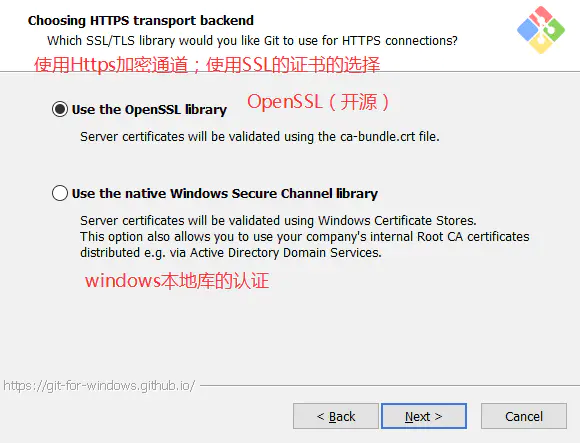This screenshot has height=443, width=580.
Task: Click the 'Active Directory Domain Services' text line
Action: [231, 253]
